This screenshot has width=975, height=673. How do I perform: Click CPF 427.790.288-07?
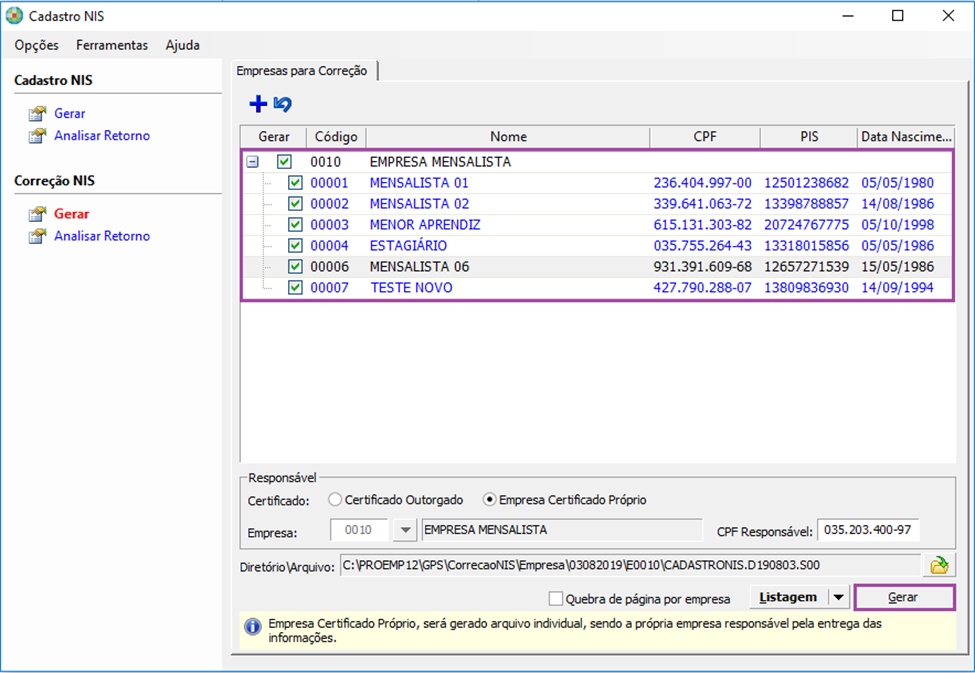click(703, 288)
